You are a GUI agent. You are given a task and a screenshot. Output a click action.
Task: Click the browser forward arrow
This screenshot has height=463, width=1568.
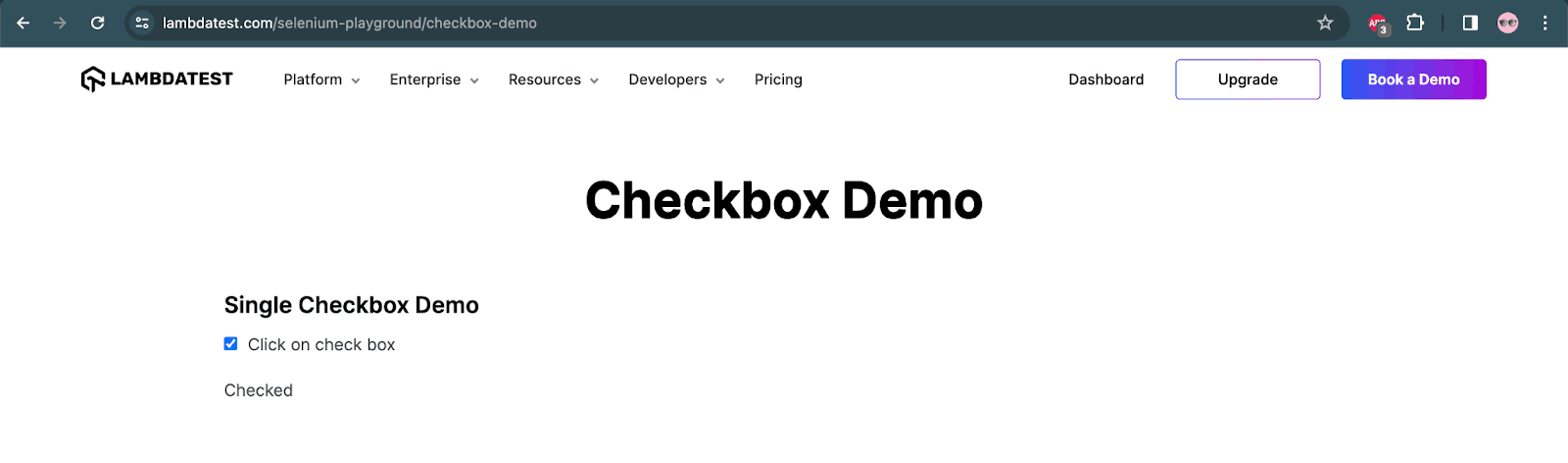(x=60, y=23)
